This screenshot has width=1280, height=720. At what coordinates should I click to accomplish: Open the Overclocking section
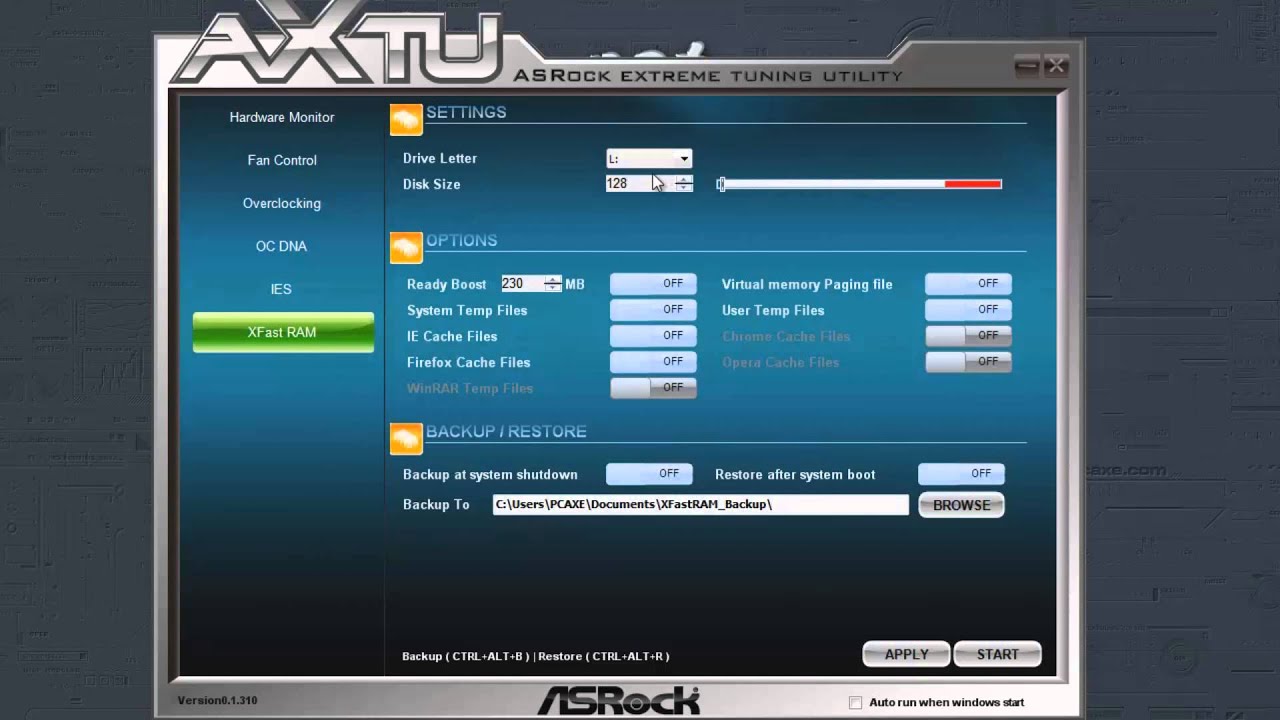[282, 203]
